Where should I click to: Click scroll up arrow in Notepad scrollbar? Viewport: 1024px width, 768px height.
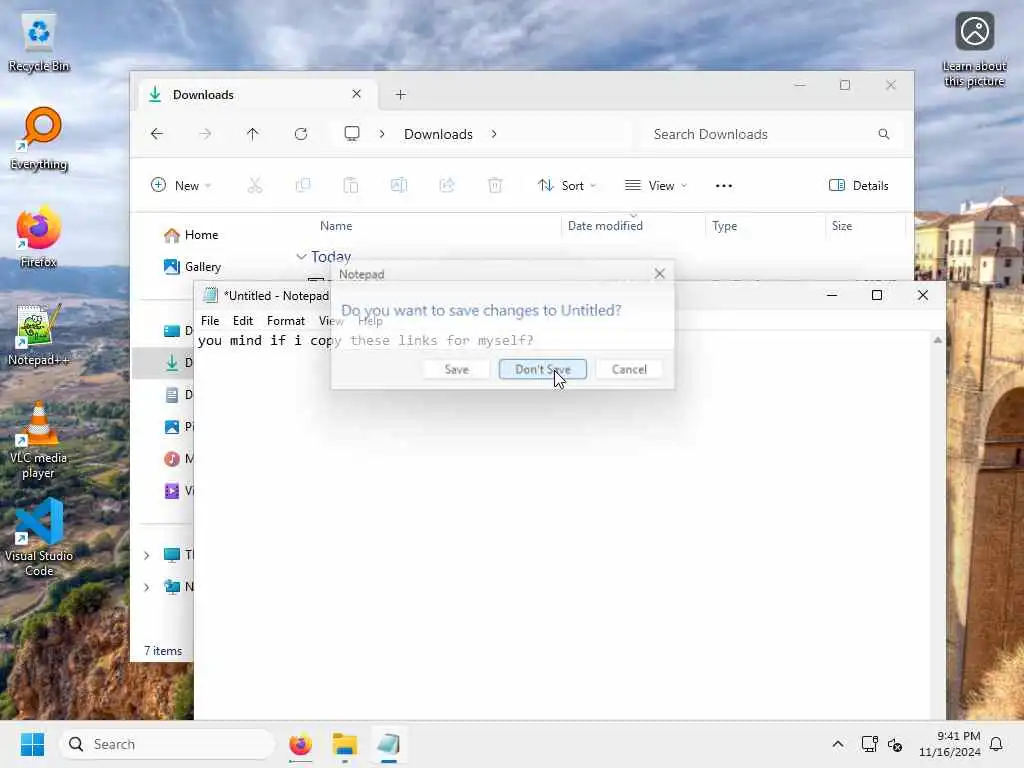938,340
